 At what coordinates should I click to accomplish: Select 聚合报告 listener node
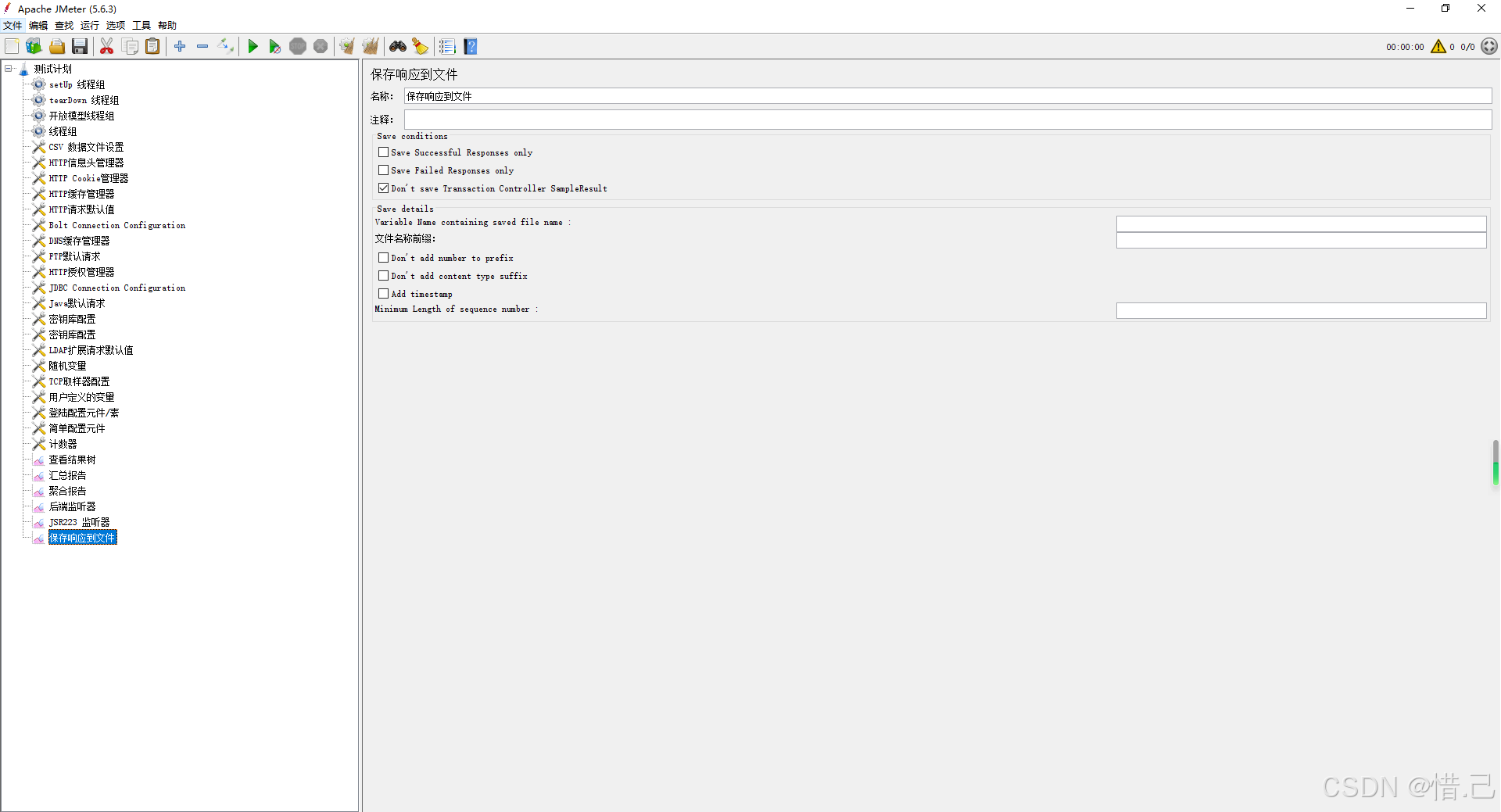click(x=67, y=491)
